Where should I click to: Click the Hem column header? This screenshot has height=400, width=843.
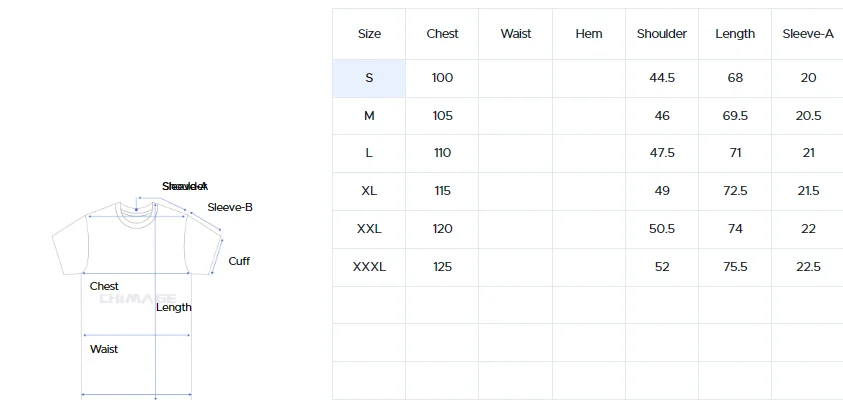[x=589, y=34]
